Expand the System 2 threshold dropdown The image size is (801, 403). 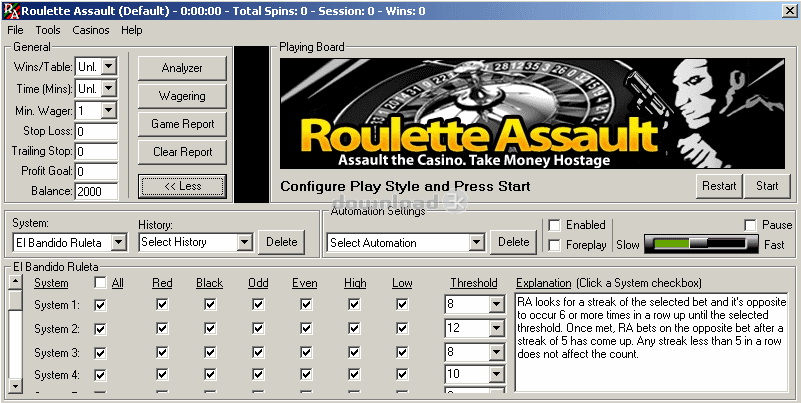click(497, 328)
